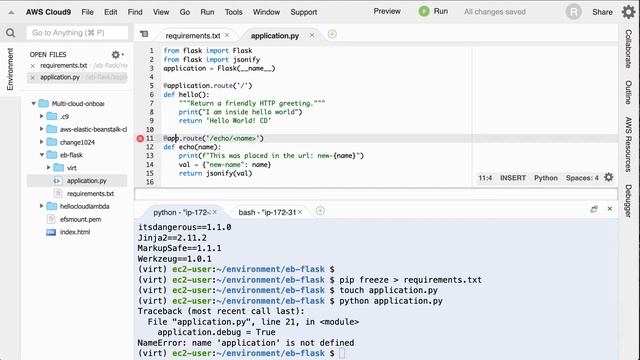Close the terminal pane with X

click(x=610, y=209)
